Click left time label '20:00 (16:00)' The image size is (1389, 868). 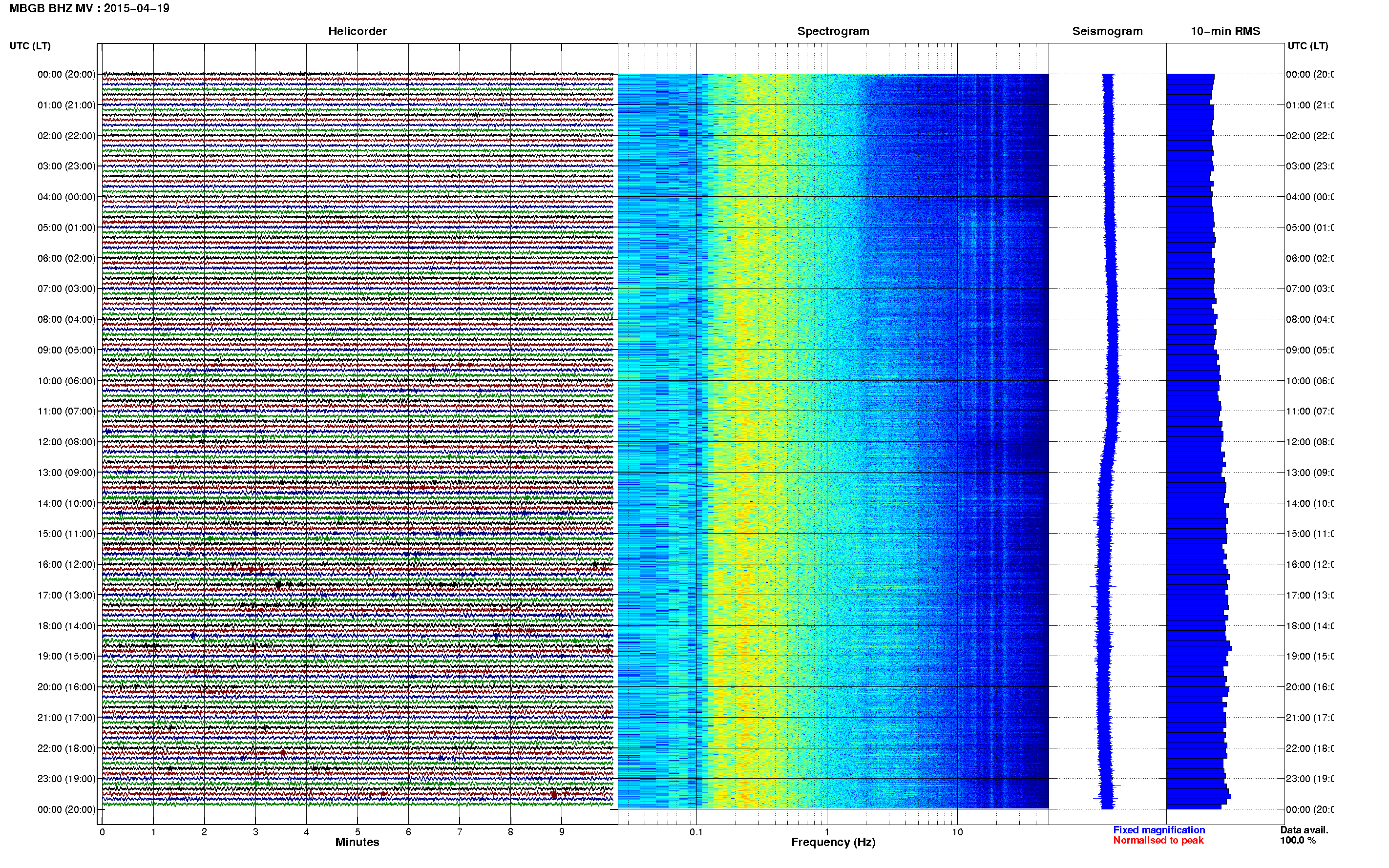66,687
